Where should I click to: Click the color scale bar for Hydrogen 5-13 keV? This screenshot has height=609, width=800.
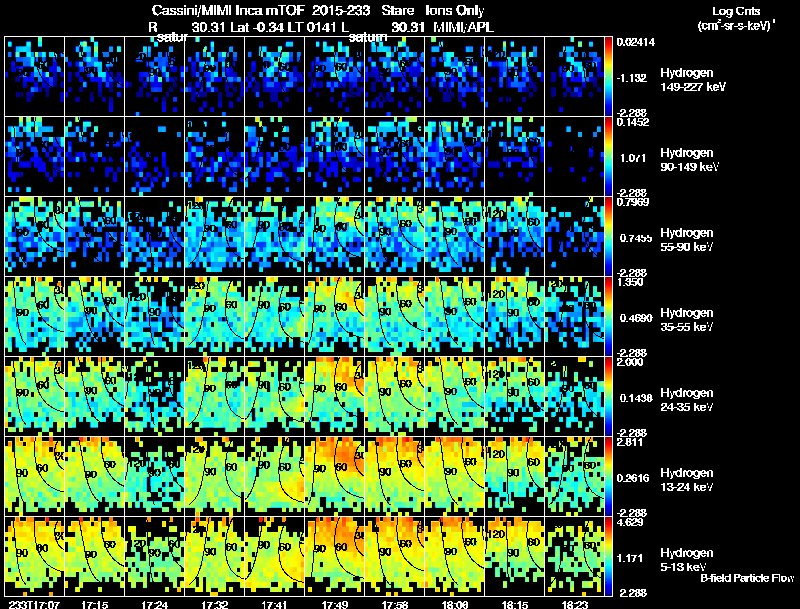[x=608, y=556]
